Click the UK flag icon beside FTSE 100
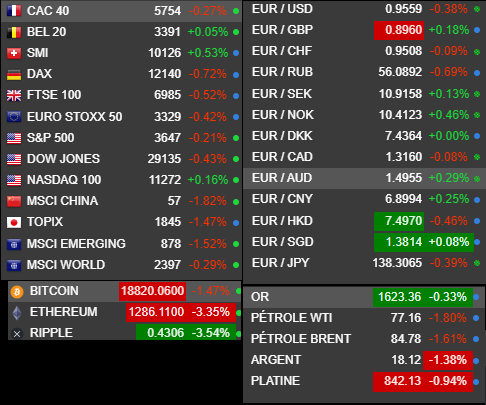Screen dimensions: 486x405 click(x=14, y=95)
